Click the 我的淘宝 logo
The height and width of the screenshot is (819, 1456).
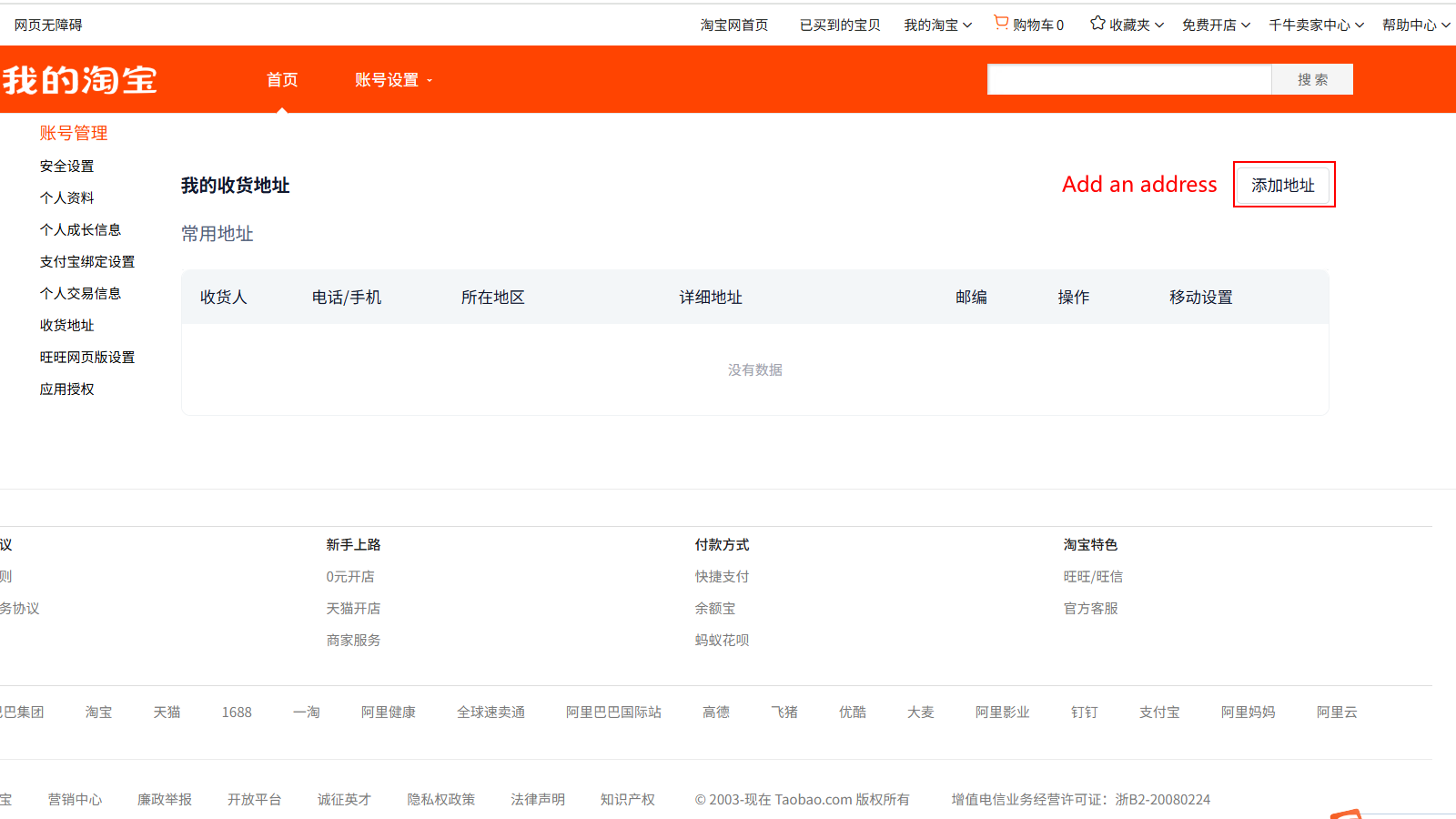pyautogui.click(x=80, y=80)
